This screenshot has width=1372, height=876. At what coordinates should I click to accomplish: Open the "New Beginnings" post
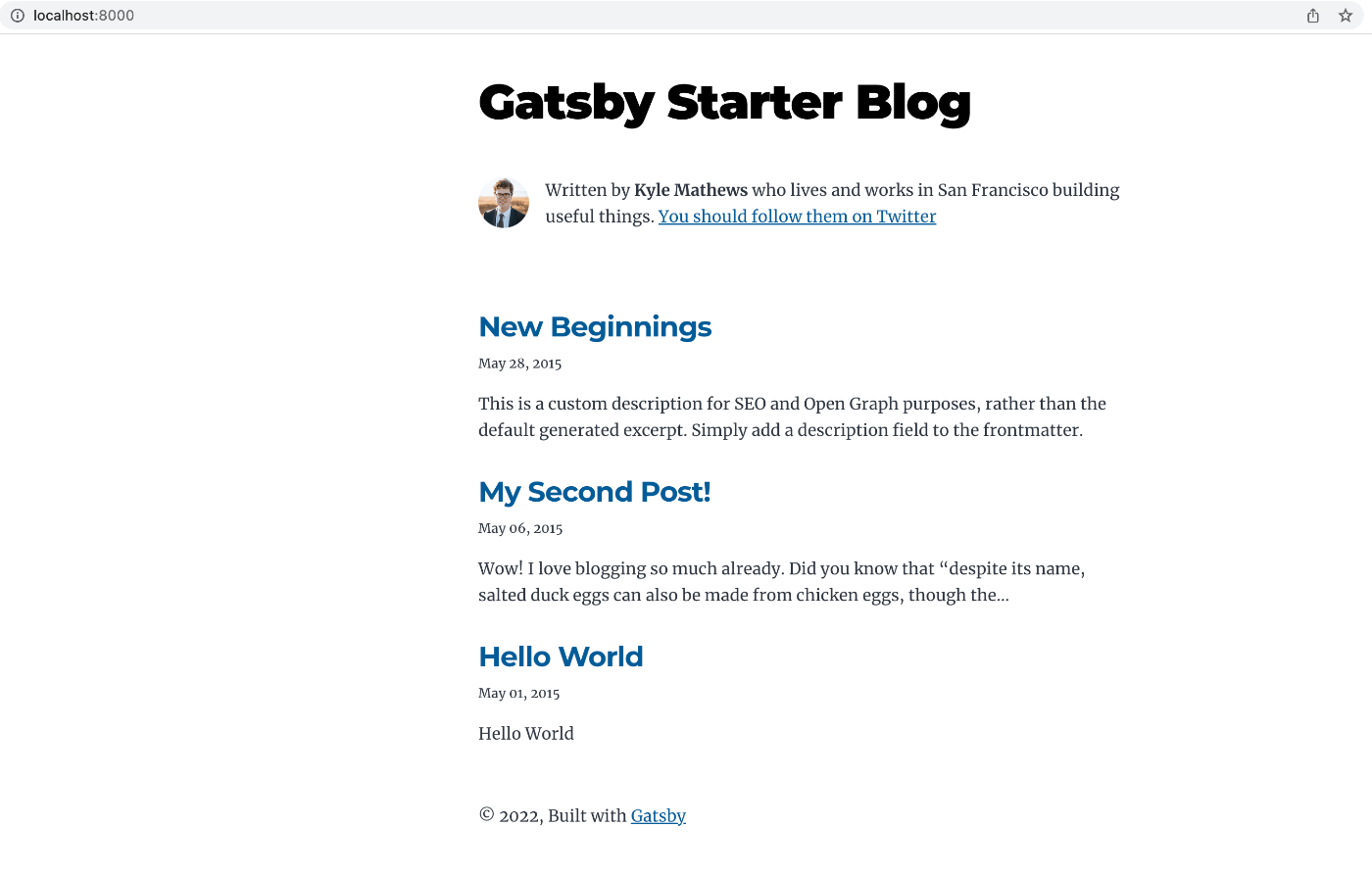(595, 326)
